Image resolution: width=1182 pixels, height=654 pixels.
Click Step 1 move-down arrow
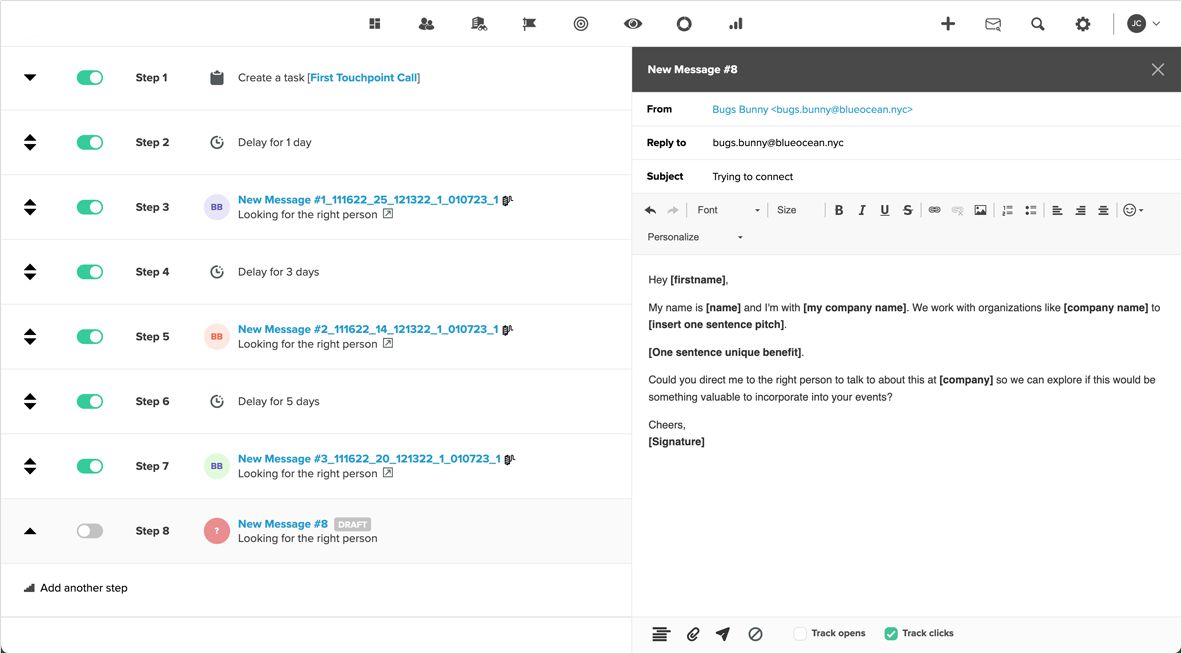[x=30, y=78]
